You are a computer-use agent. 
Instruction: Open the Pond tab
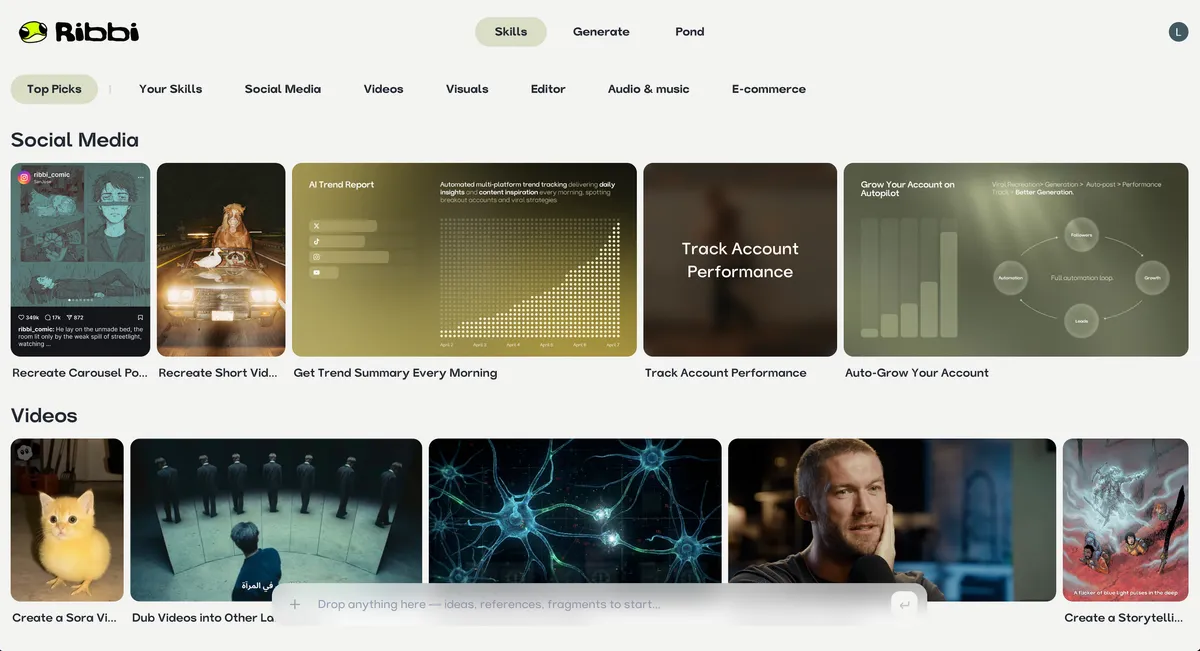690,32
